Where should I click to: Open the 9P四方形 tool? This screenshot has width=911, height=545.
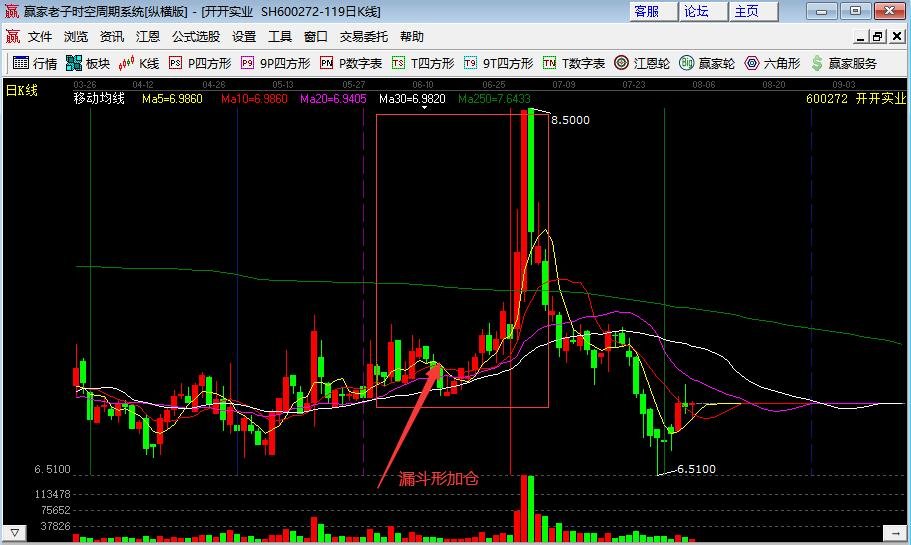point(276,63)
